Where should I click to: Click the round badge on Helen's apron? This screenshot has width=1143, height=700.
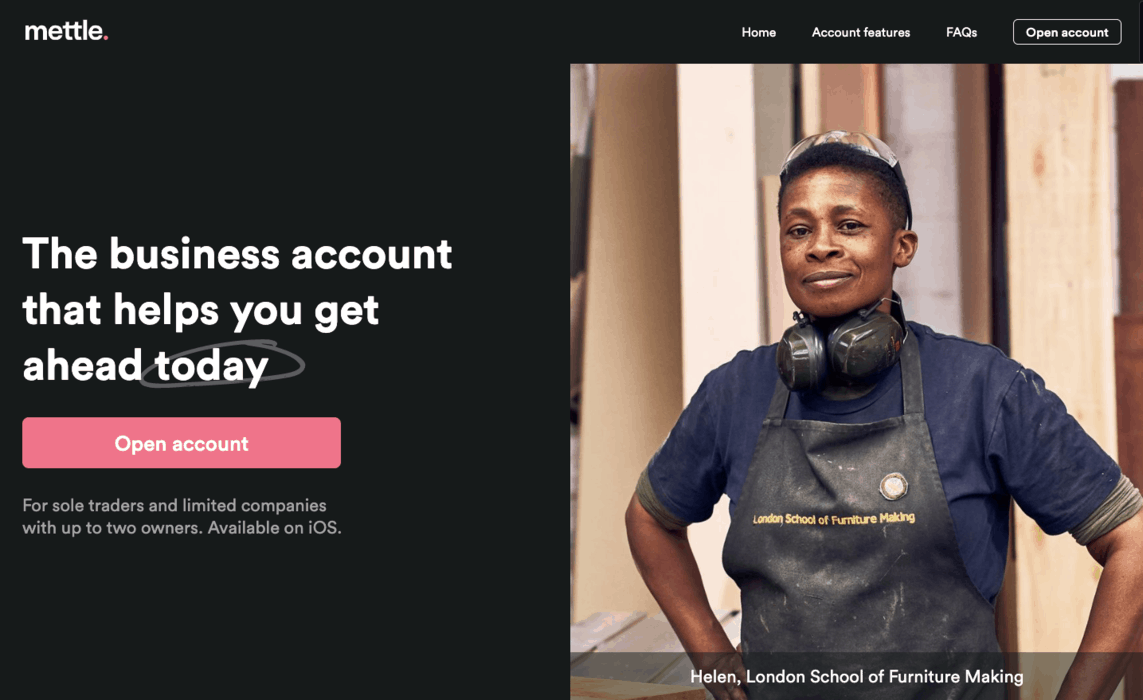pyautogui.click(x=893, y=485)
